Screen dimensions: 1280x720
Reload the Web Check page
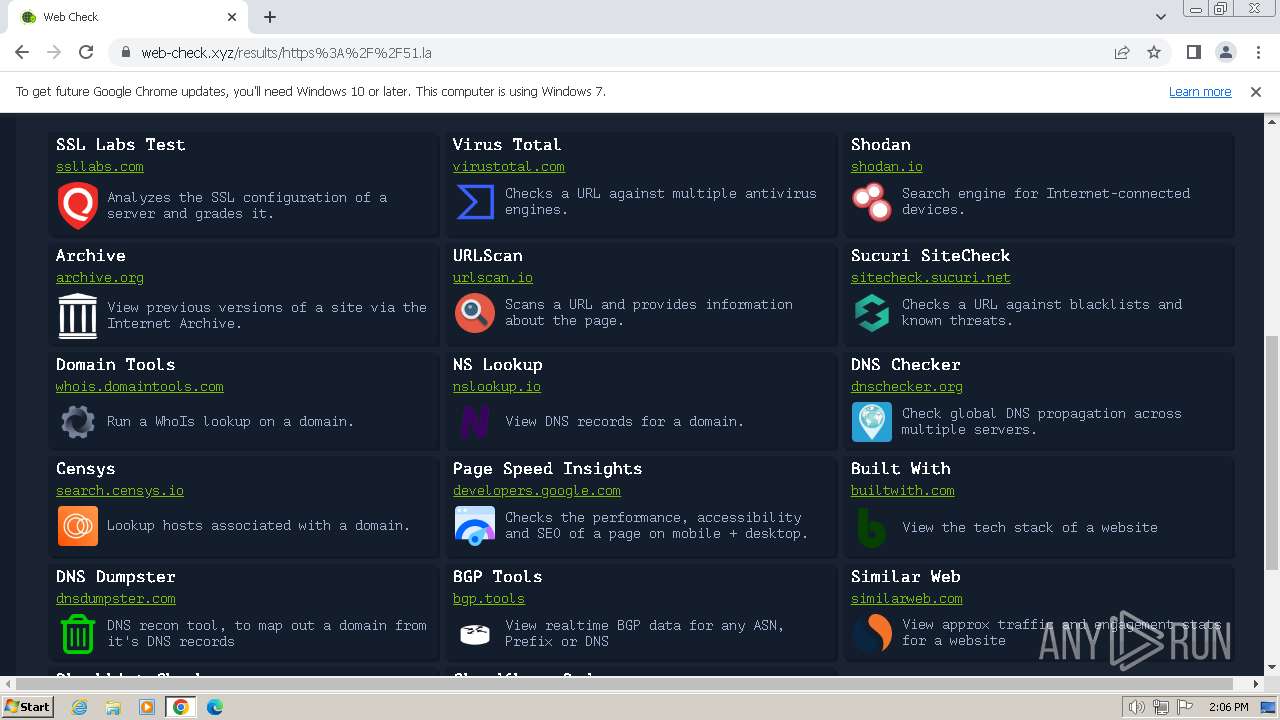pyautogui.click(x=86, y=52)
